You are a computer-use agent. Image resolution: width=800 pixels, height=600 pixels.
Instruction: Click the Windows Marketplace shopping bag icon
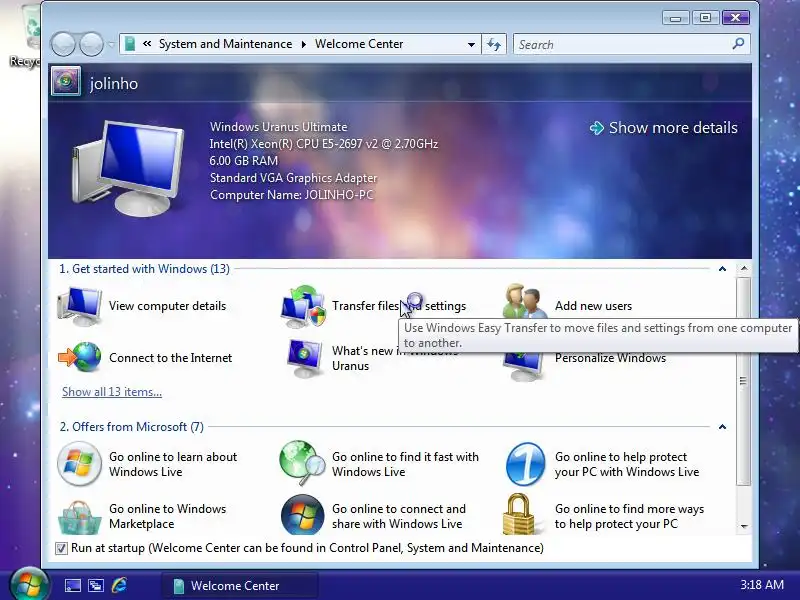(x=79, y=517)
